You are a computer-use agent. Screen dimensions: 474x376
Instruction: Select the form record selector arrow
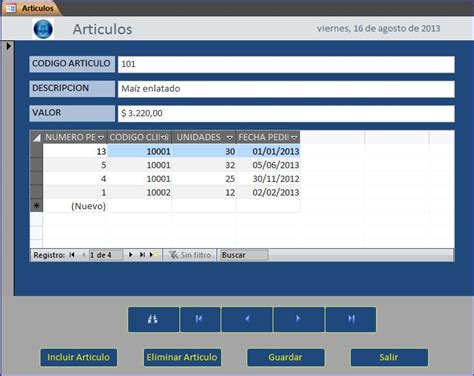(8, 46)
